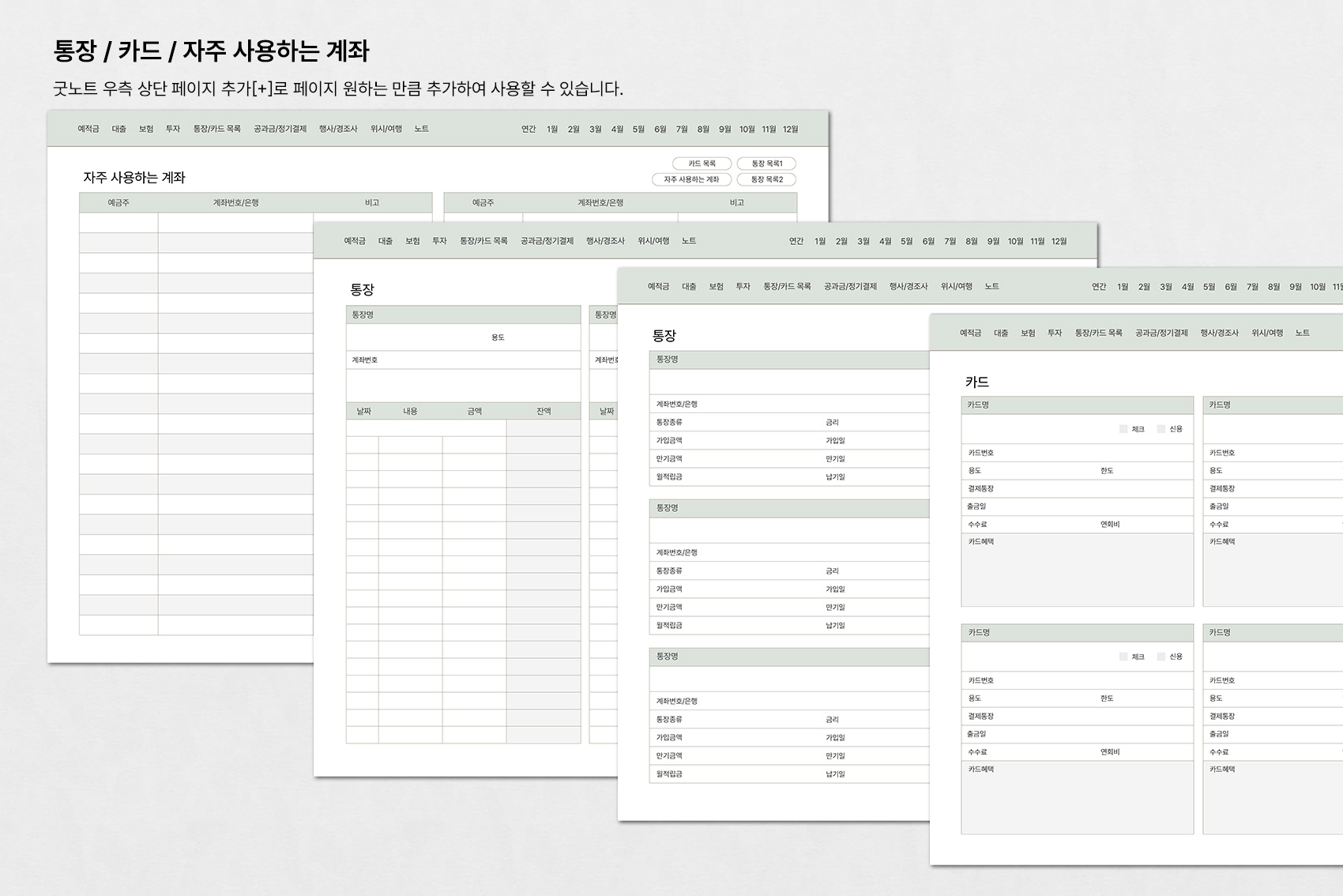Jump to 12월 on first page
The height and width of the screenshot is (896, 1343).
coord(791,130)
